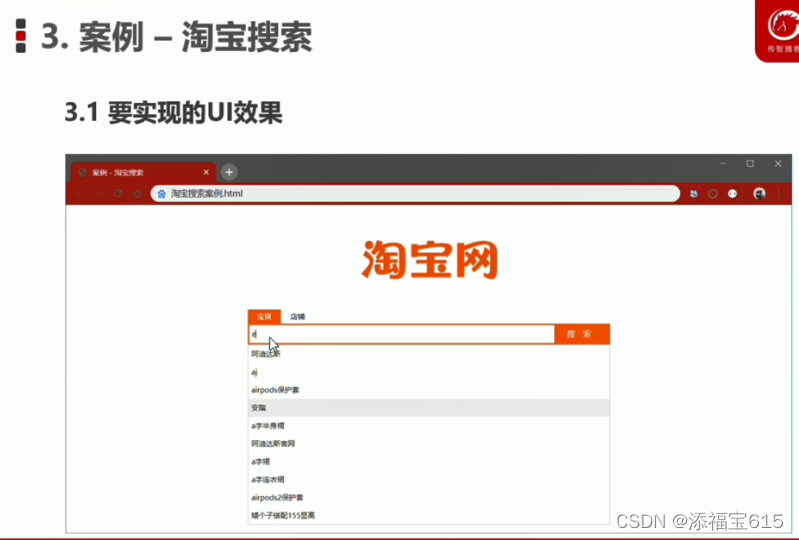
Task: Open the first extension icon beside address bar
Action: [694, 194]
